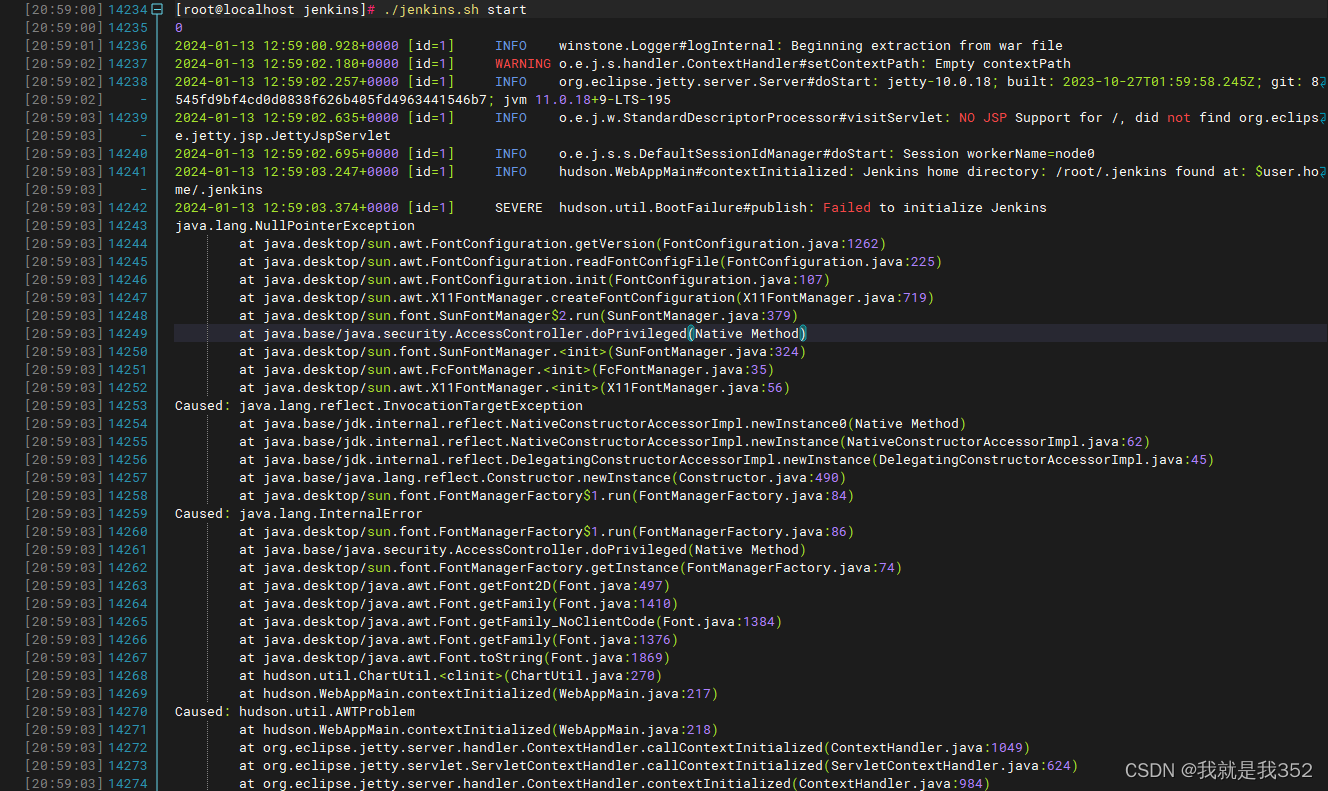Click 'NativeConstructorAccessorImpl.java:62' reference
Image resolution: width=1328 pixels, height=791 pixels.
click(995, 441)
